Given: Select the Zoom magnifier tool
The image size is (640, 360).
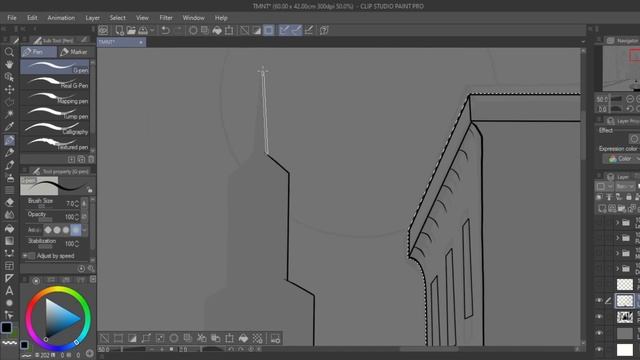Looking at the screenshot, I should [x=9, y=52].
